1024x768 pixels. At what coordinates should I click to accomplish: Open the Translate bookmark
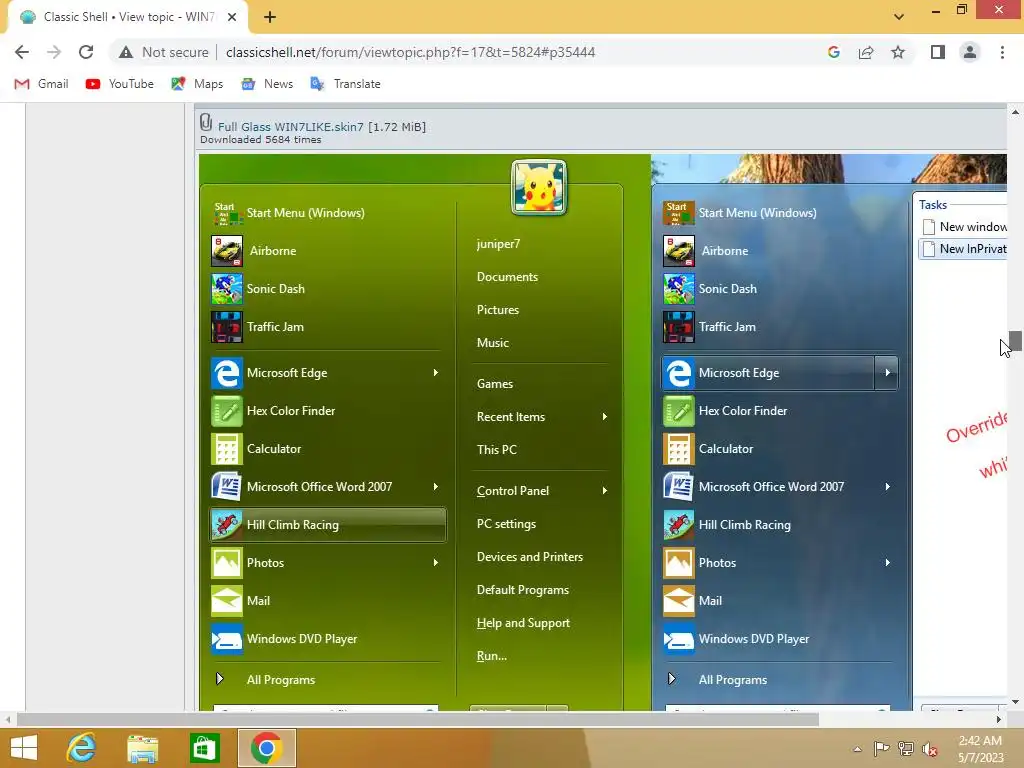click(x=345, y=84)
